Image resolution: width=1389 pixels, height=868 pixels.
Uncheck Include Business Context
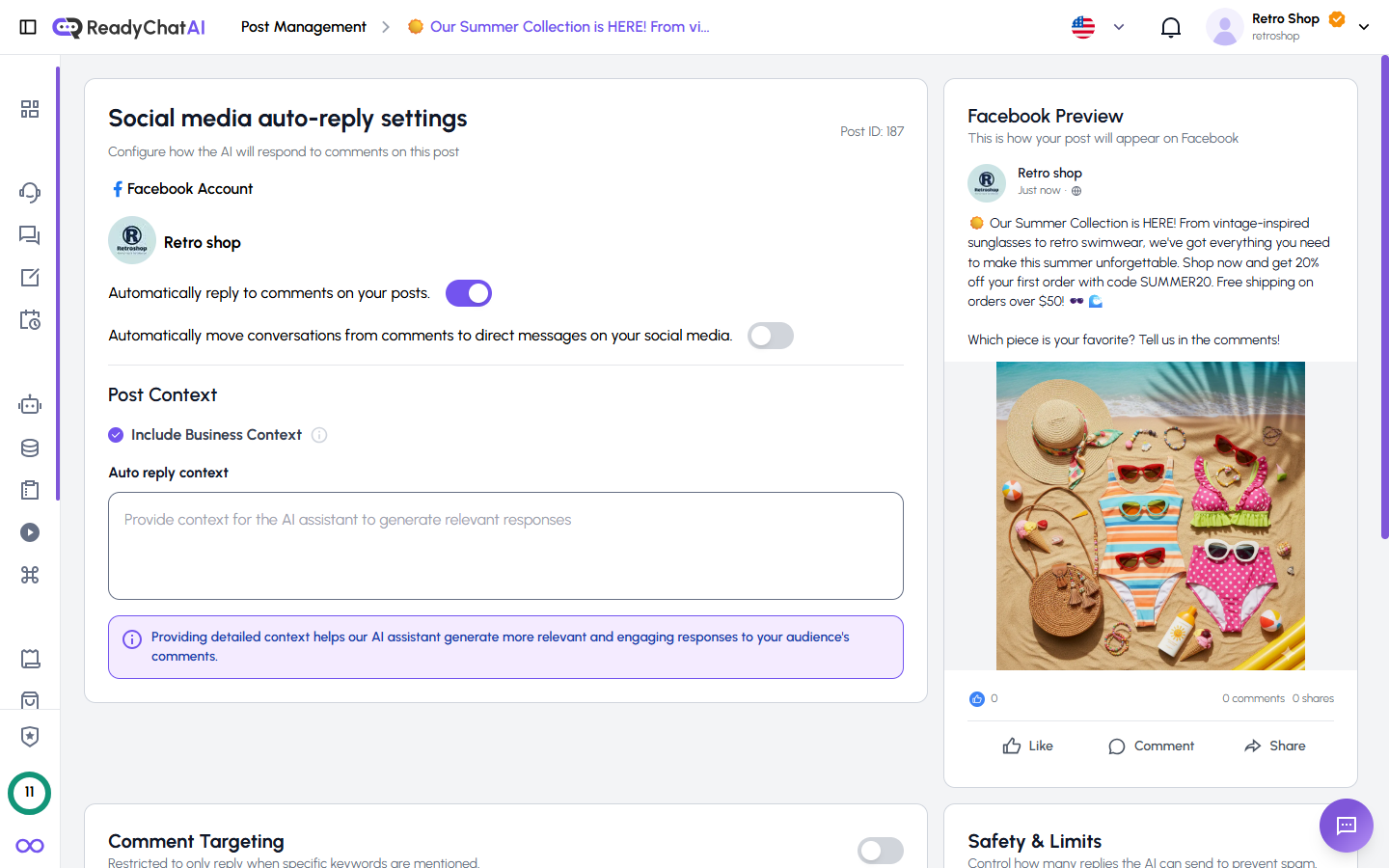(116, 434)
